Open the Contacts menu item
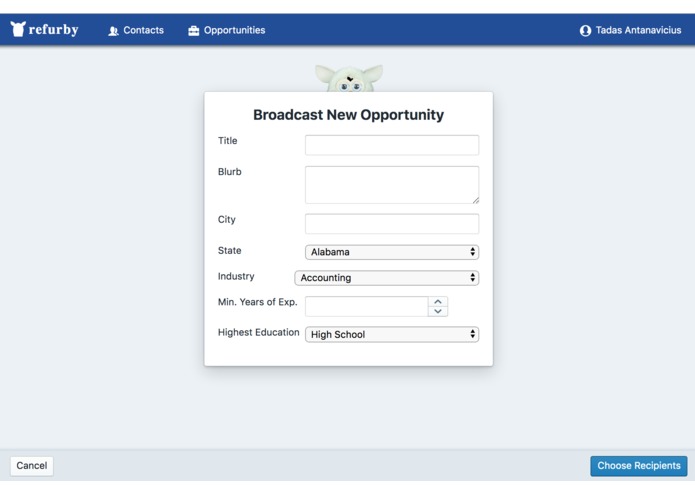Screen dimensions: 695x494 (x=136, y=30)
